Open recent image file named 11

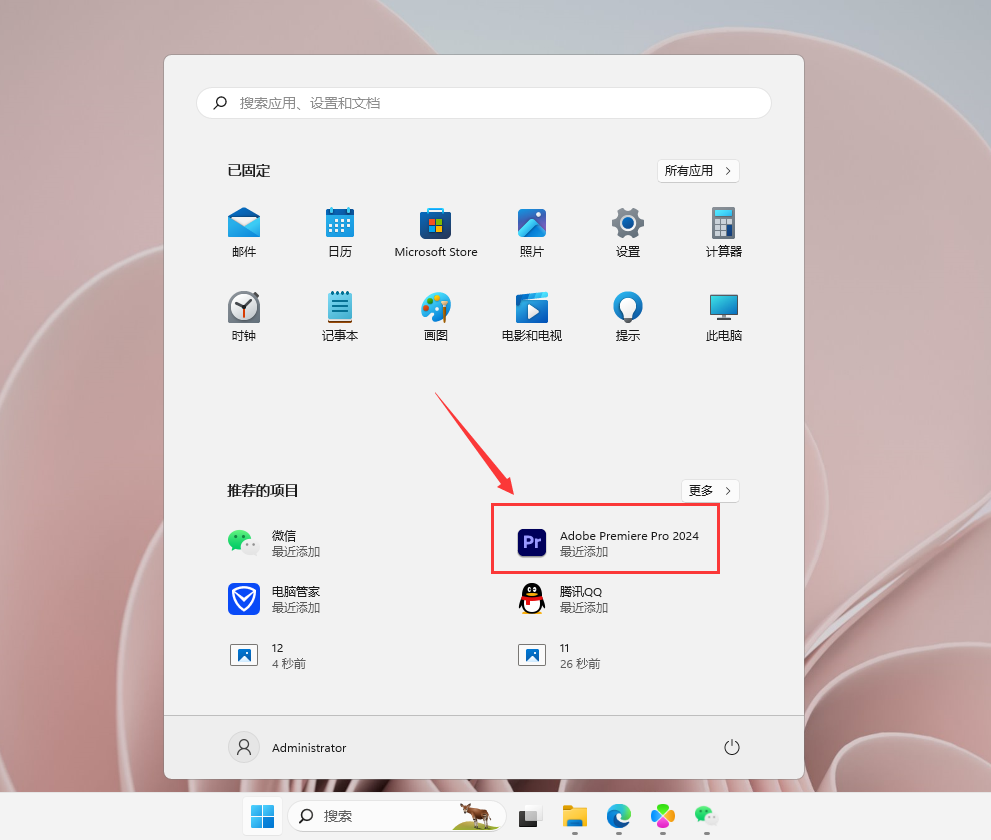click(559, 655)
